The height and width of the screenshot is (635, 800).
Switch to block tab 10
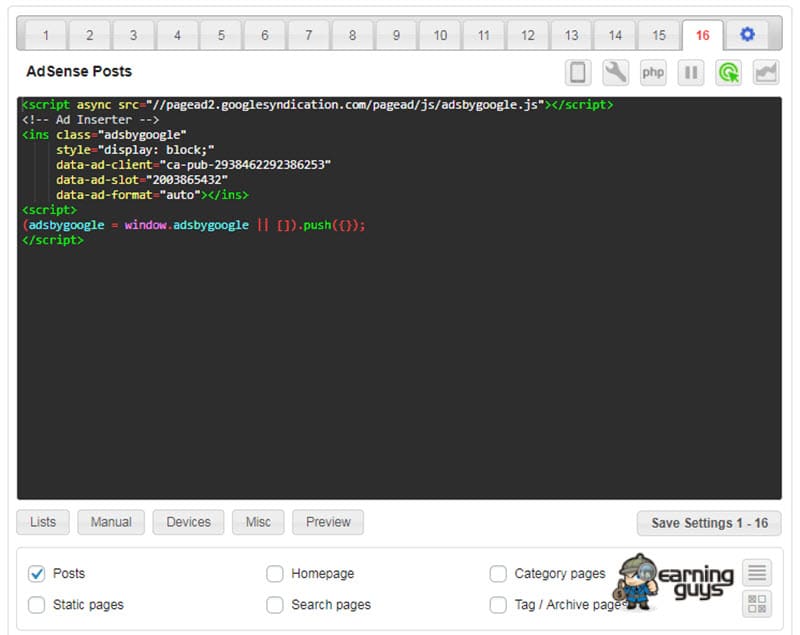point(440,35)
